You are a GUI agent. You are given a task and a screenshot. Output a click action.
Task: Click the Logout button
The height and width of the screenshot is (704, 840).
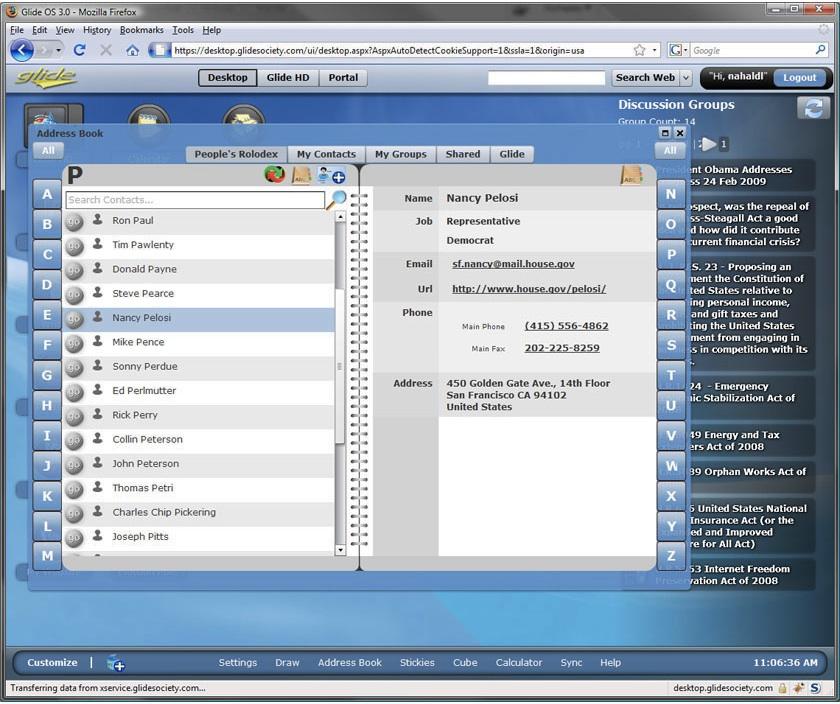799,78
